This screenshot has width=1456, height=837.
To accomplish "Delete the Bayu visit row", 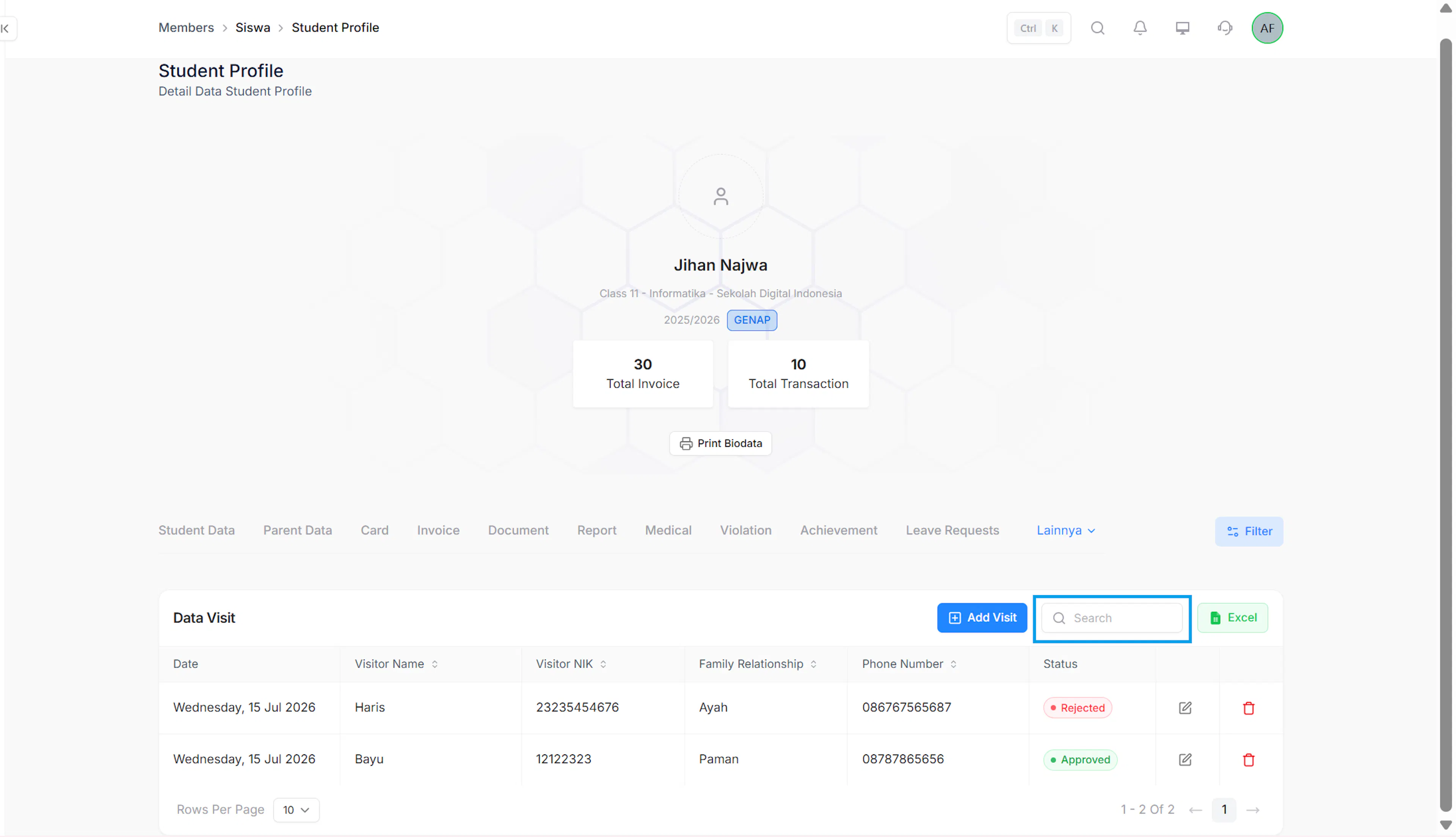I will coord(1249,759).
